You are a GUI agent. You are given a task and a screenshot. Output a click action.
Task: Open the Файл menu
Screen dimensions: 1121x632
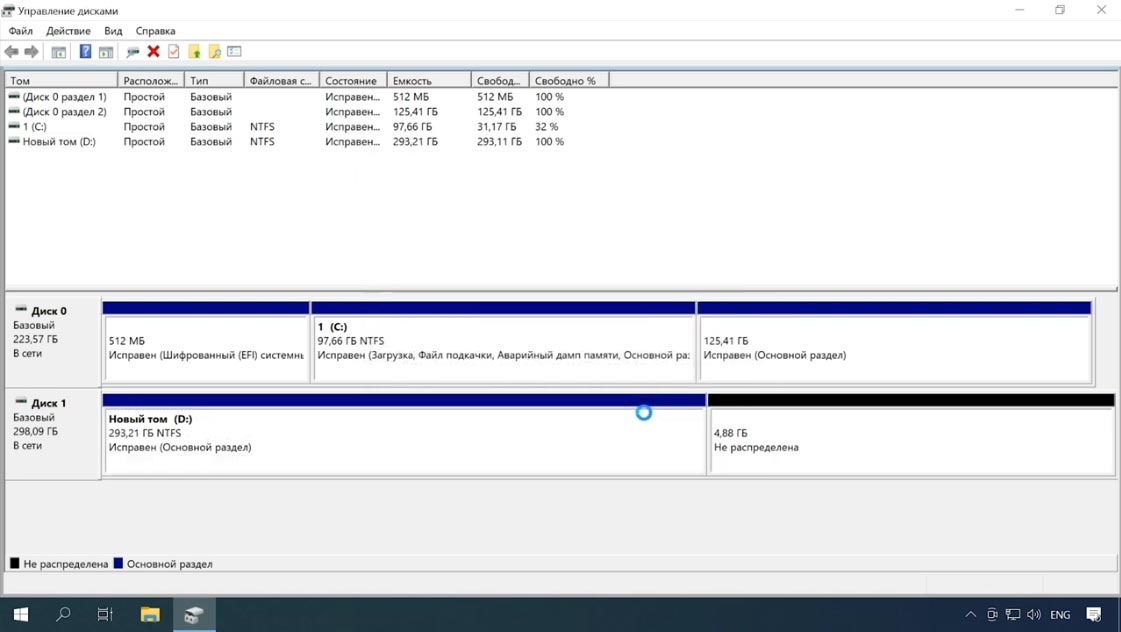pos(21,31)
